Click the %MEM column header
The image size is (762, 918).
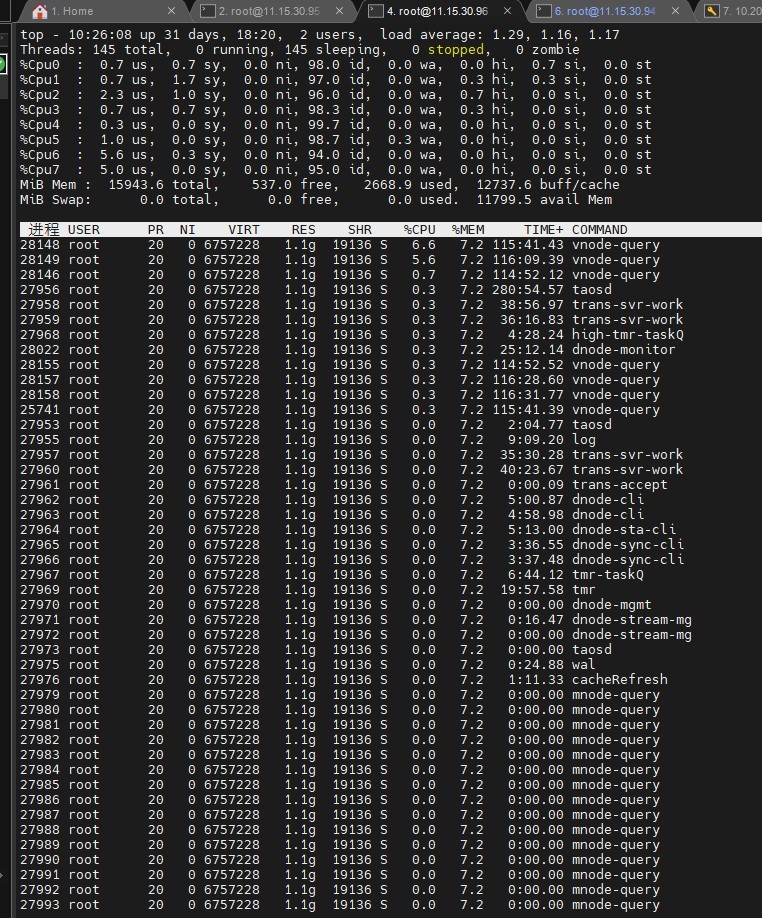click(x=467, y=230)
